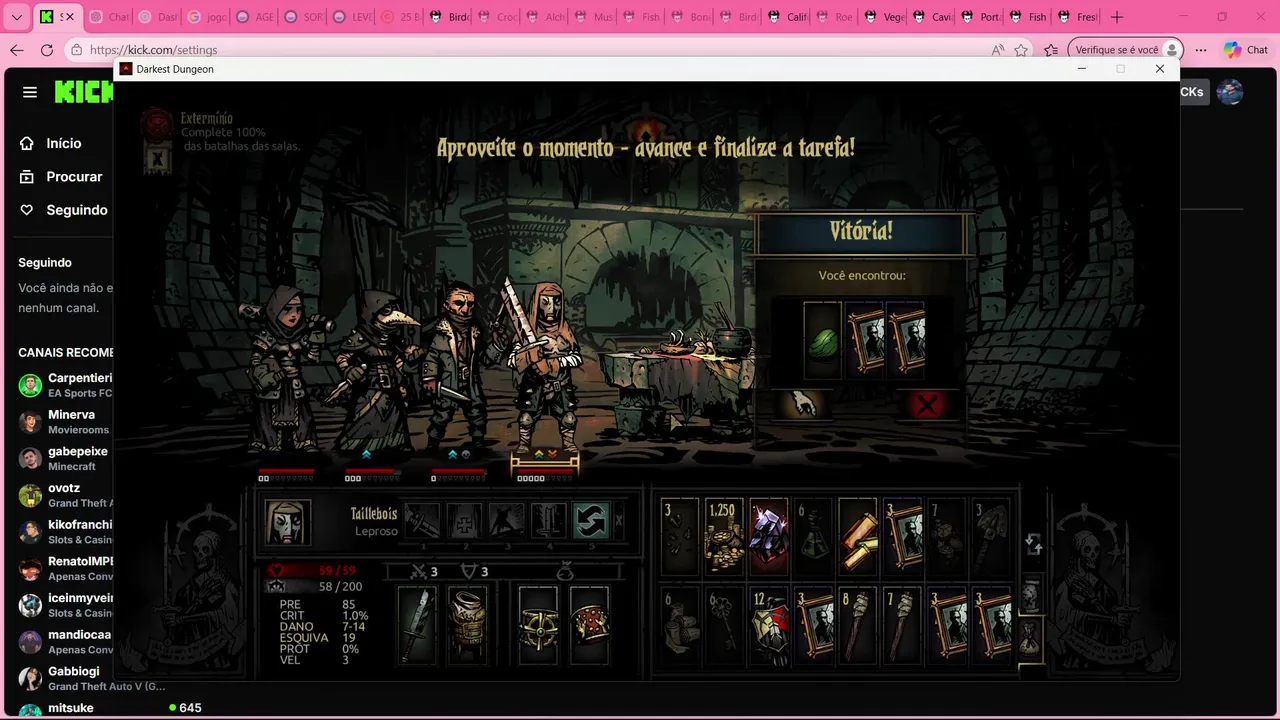Image resolution: width=1280 pixels, height=720 pixels.
Task: Open the gabepeixe Minecraft channel
Action: (x=64, y=458)
